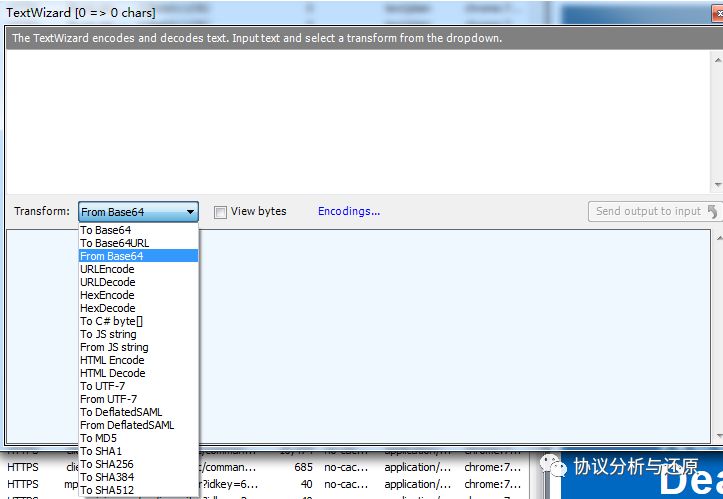
Task: Choose From DeflatedSAML transform
Action: [x=138, y=425]
